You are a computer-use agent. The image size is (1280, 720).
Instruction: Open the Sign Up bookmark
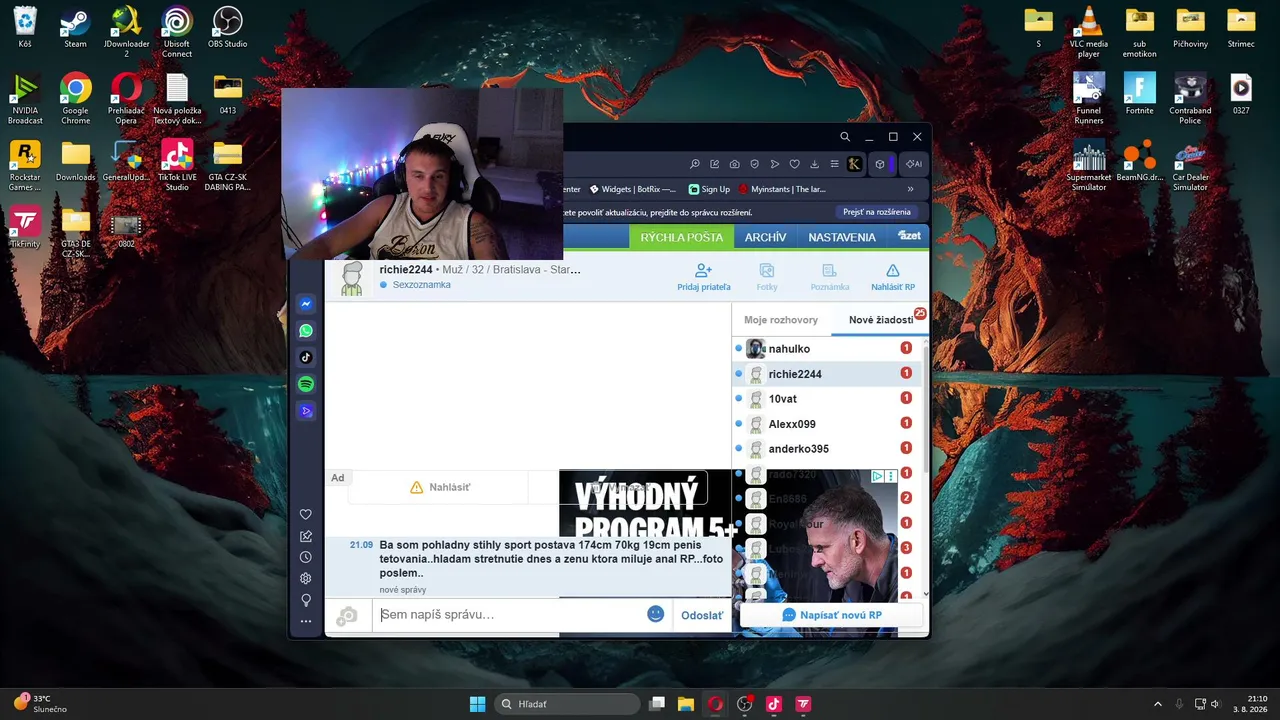click(710, 189)
